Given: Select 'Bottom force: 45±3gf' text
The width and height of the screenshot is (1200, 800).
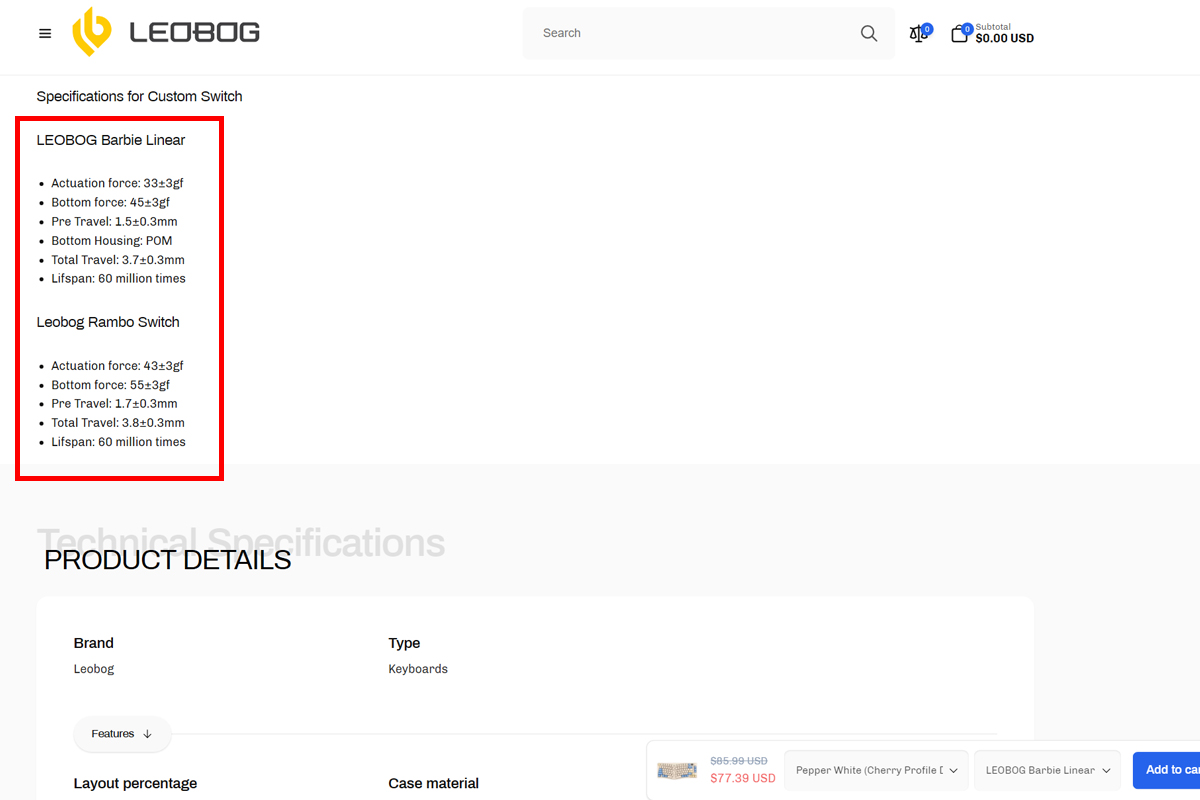Looking at the screenshot, I should (x=110, y=202).
